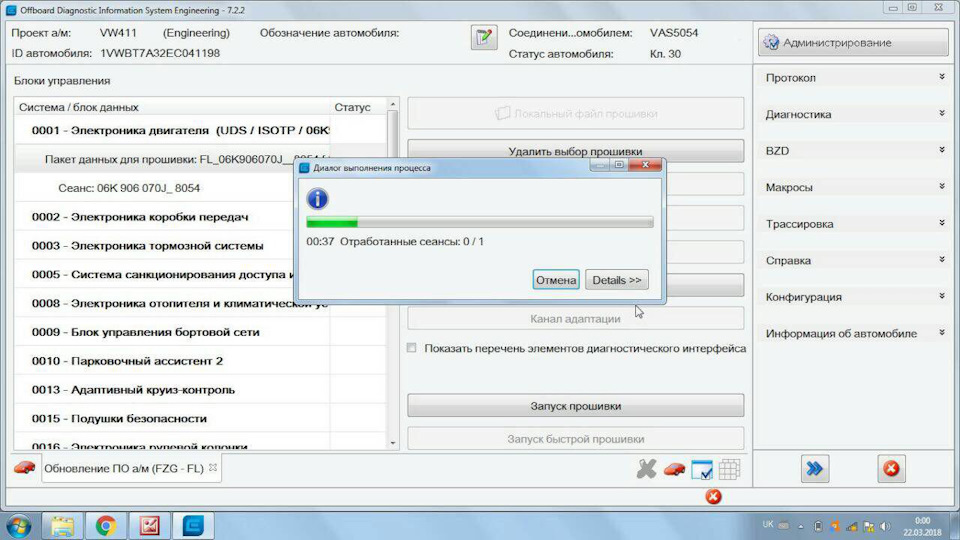Screen dimensions: 960x540
Task: Show hidden tray icons arrow
Action: (x=800, y=527)
